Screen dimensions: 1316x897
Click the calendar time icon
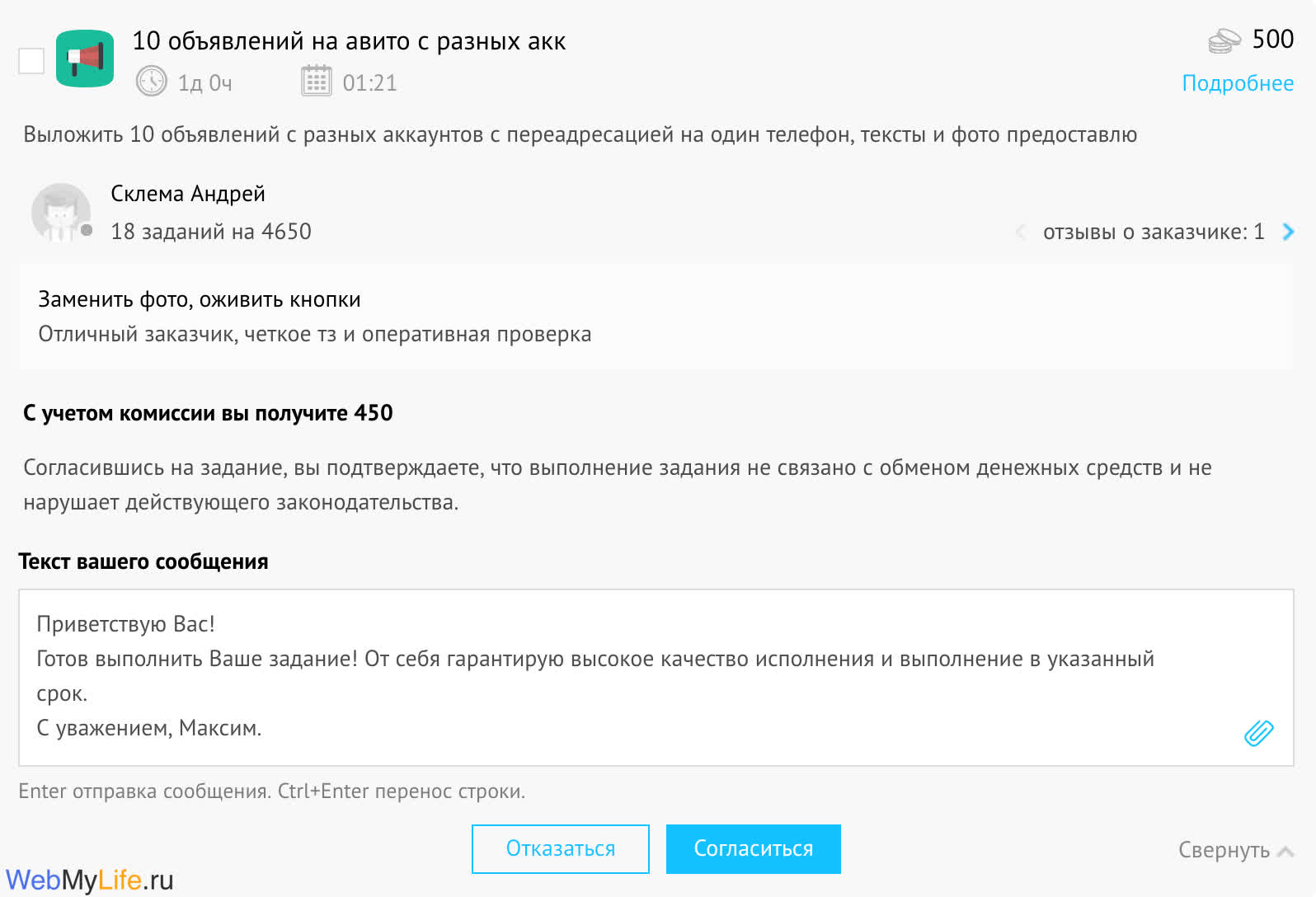point(317,82)
